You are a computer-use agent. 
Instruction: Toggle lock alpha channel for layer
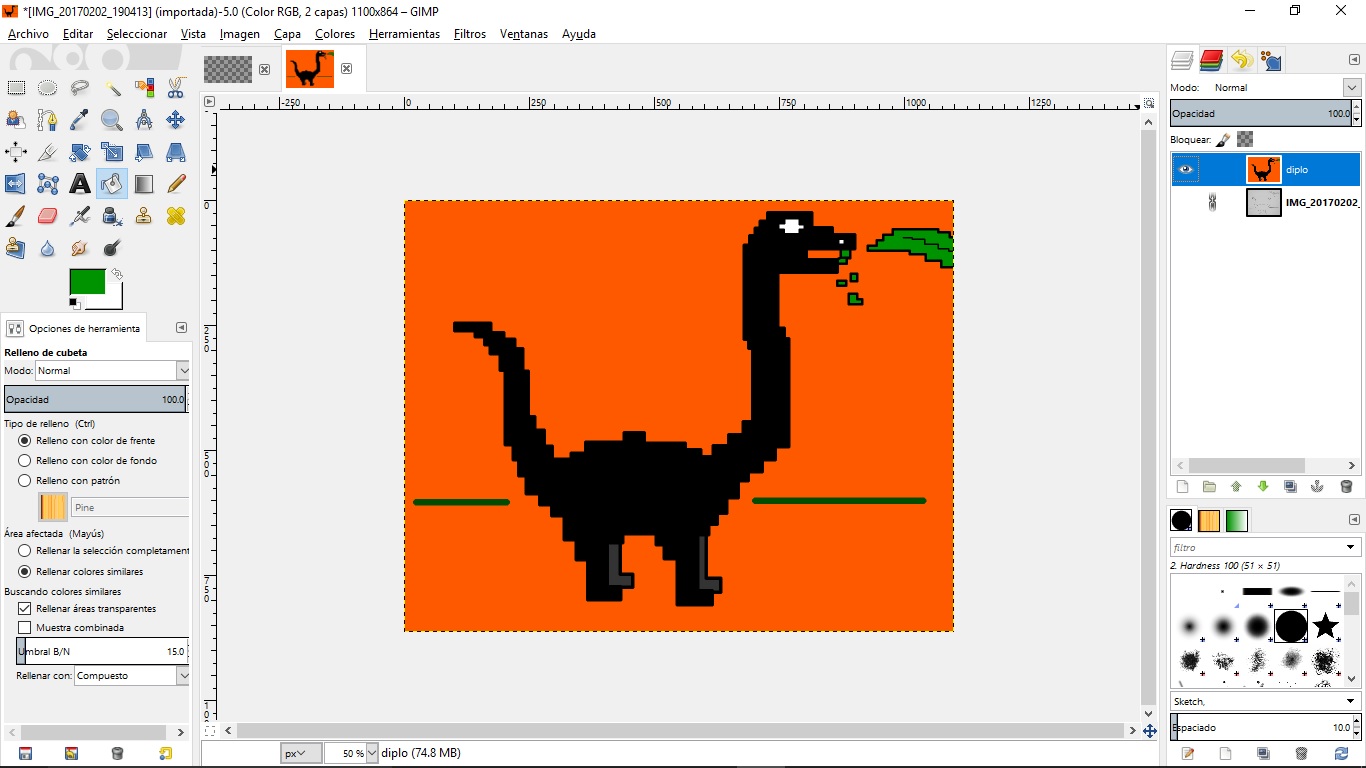tap(1245, 139)
